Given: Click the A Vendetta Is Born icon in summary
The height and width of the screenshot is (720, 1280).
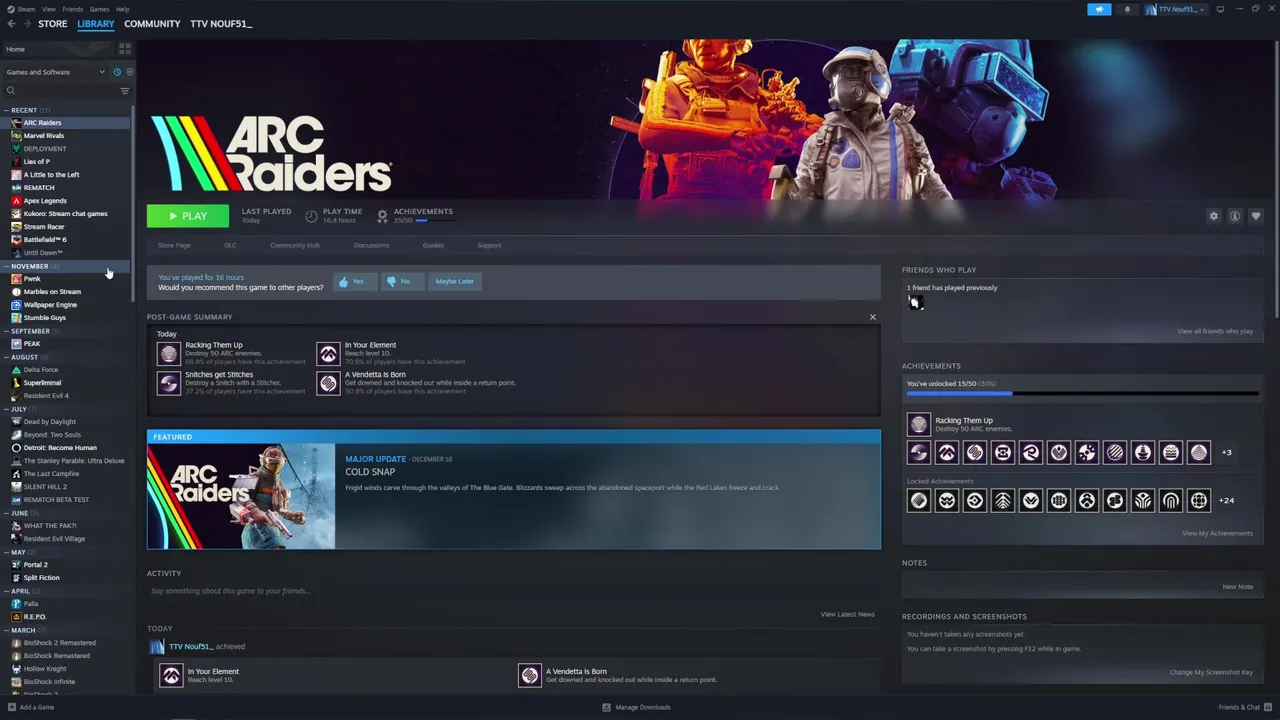Looking at the screenshot, I should pyautogui.click(x=328, y=382).
